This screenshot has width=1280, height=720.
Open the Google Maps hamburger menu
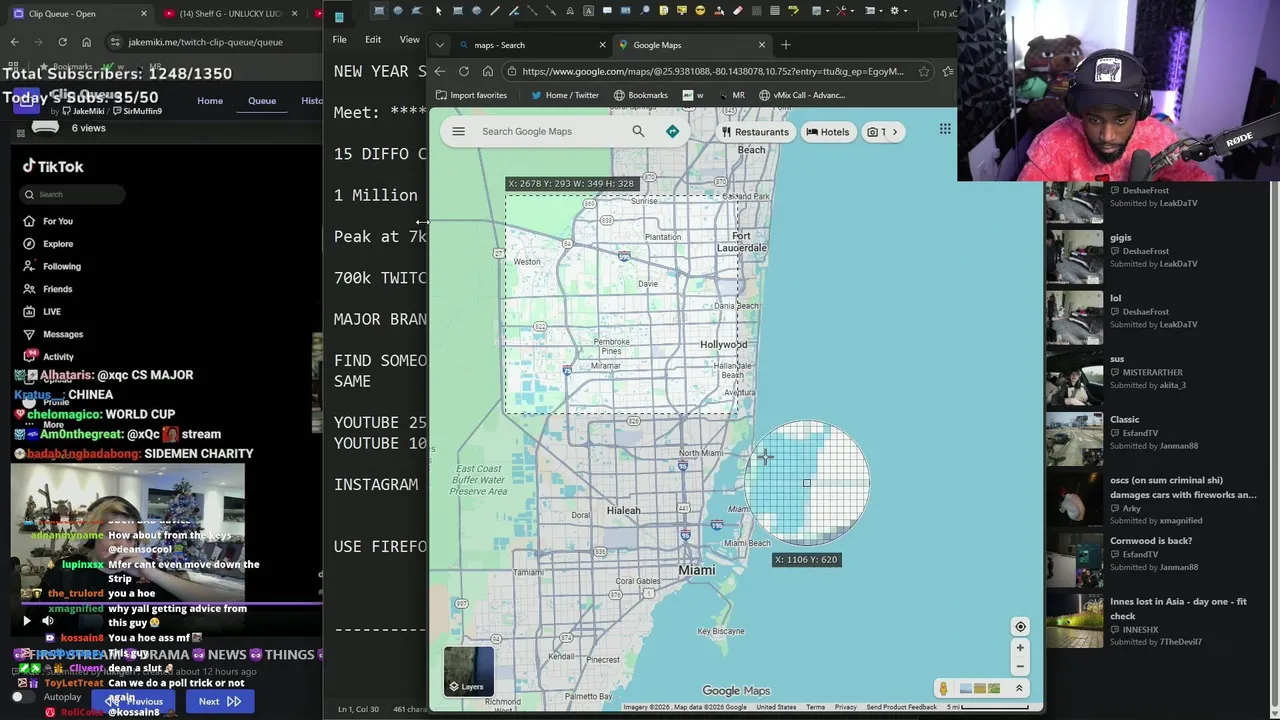pos(458,131)
